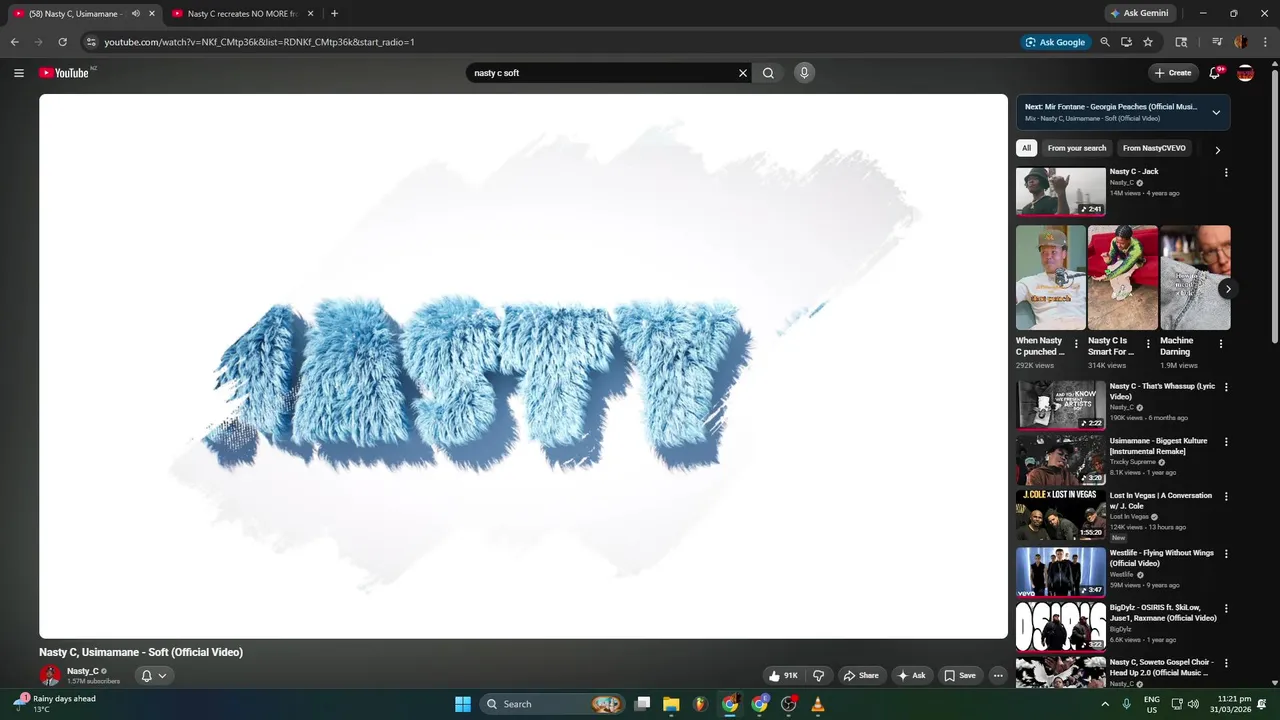The width and height of the screenshot is (1280, 720).
Task: Open options for Nasty C - Jack video
Action: (1226, 172)
